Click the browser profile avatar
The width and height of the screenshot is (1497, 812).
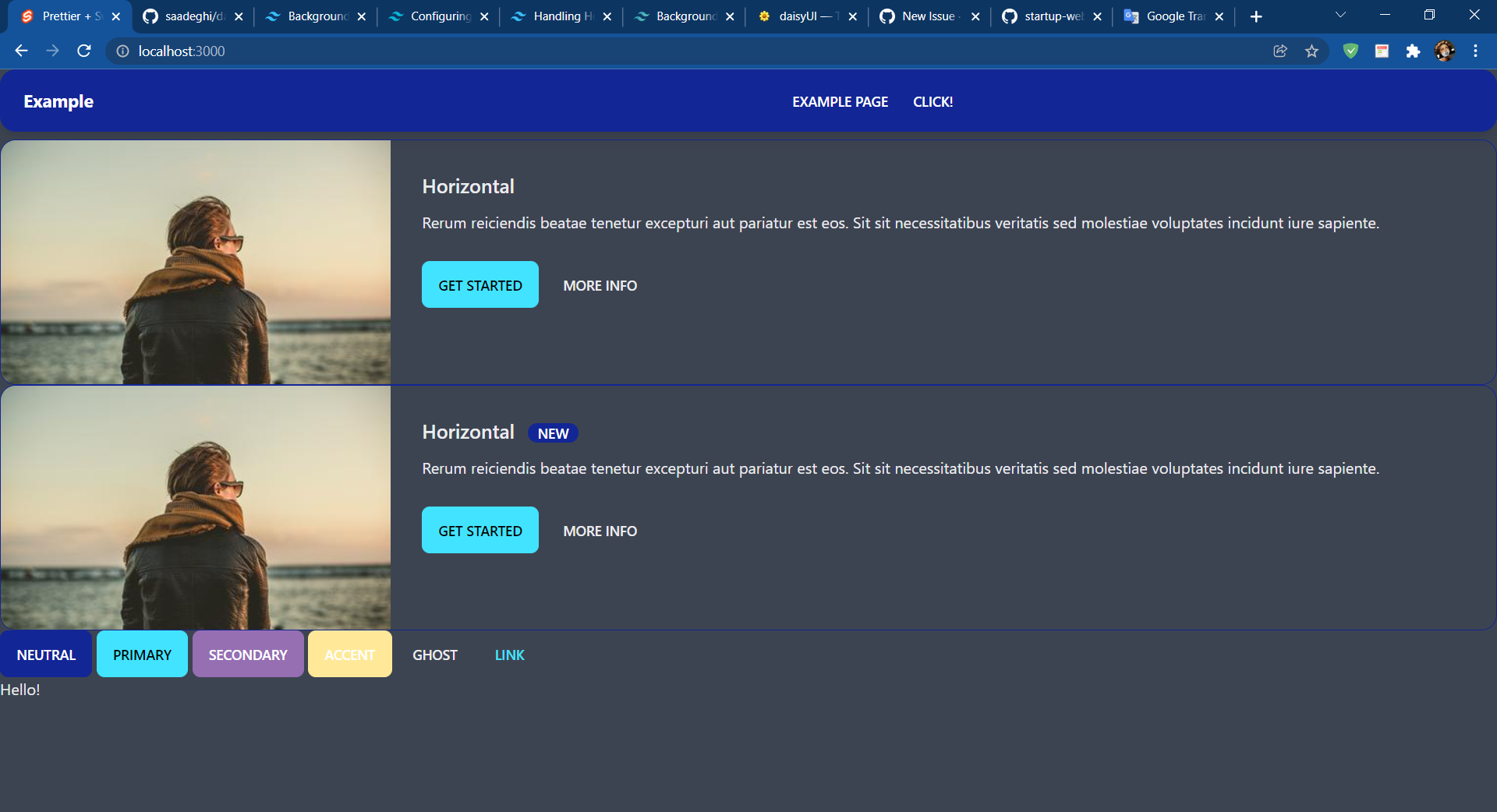click(1445, 51)
